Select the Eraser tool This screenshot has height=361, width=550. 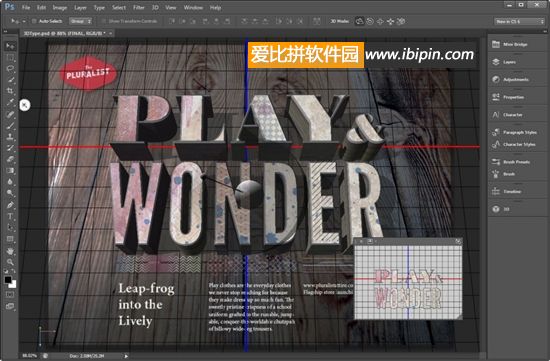10,160
